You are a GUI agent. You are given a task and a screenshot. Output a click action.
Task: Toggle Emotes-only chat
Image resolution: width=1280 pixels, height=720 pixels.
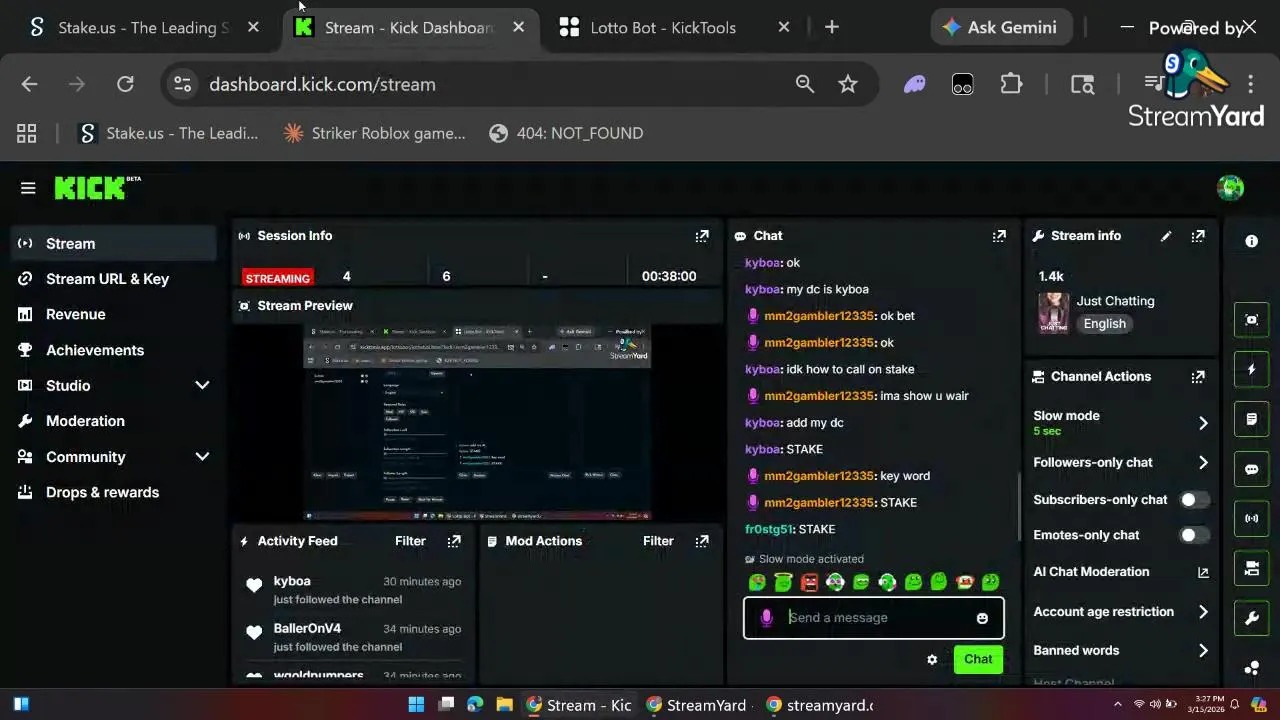(x=1193, y=535)
